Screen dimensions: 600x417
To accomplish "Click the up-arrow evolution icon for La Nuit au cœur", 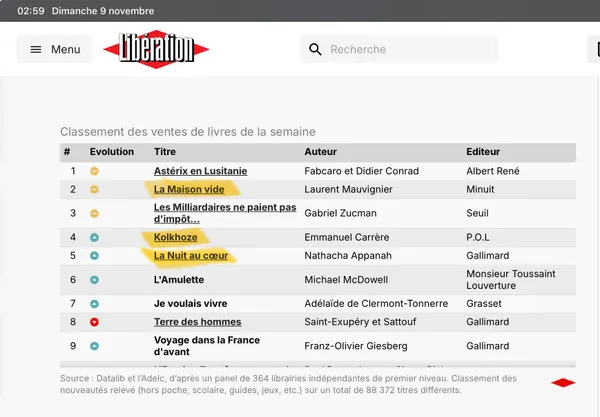I will click(x=94, y=256).
